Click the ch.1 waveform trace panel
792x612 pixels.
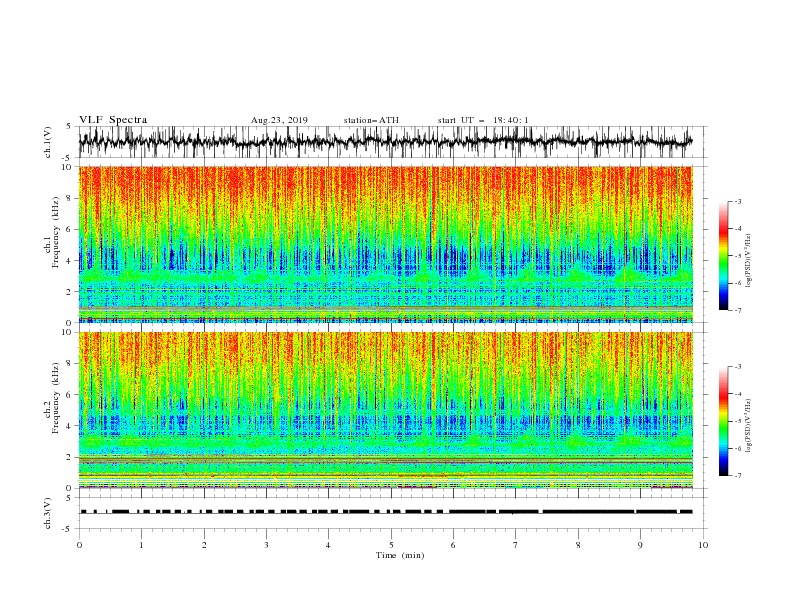click(x=392, y=142)
